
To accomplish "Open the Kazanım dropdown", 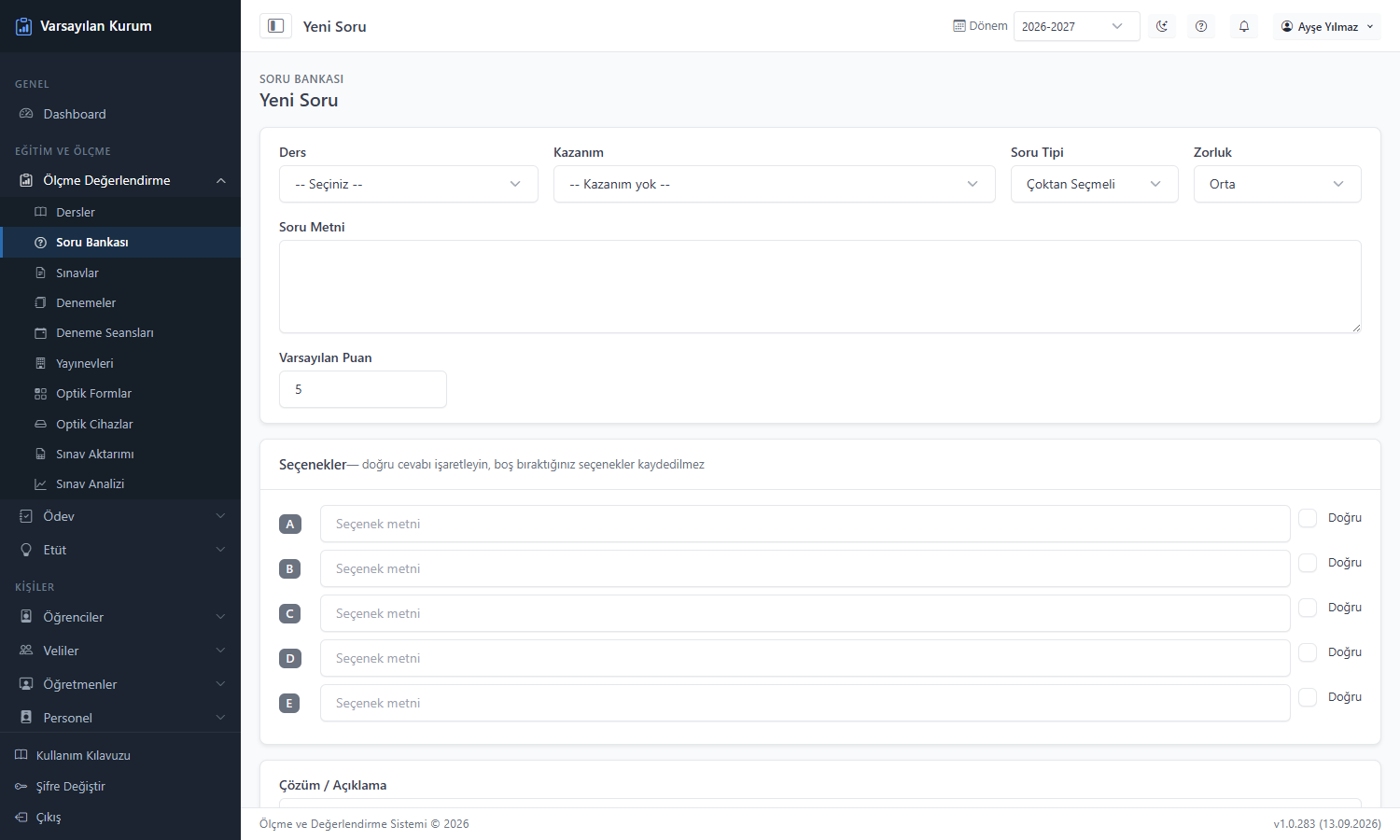I will [775, 184].
